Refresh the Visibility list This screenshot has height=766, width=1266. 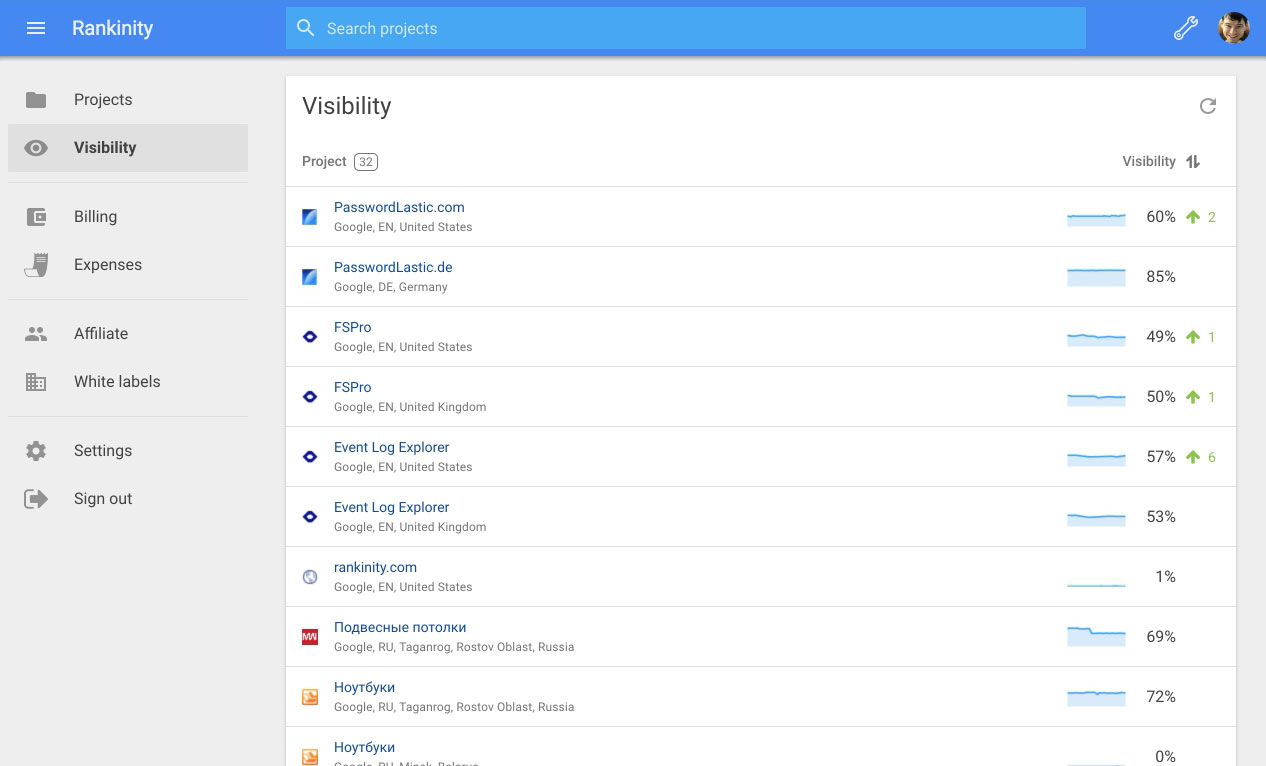(1208, 106)
